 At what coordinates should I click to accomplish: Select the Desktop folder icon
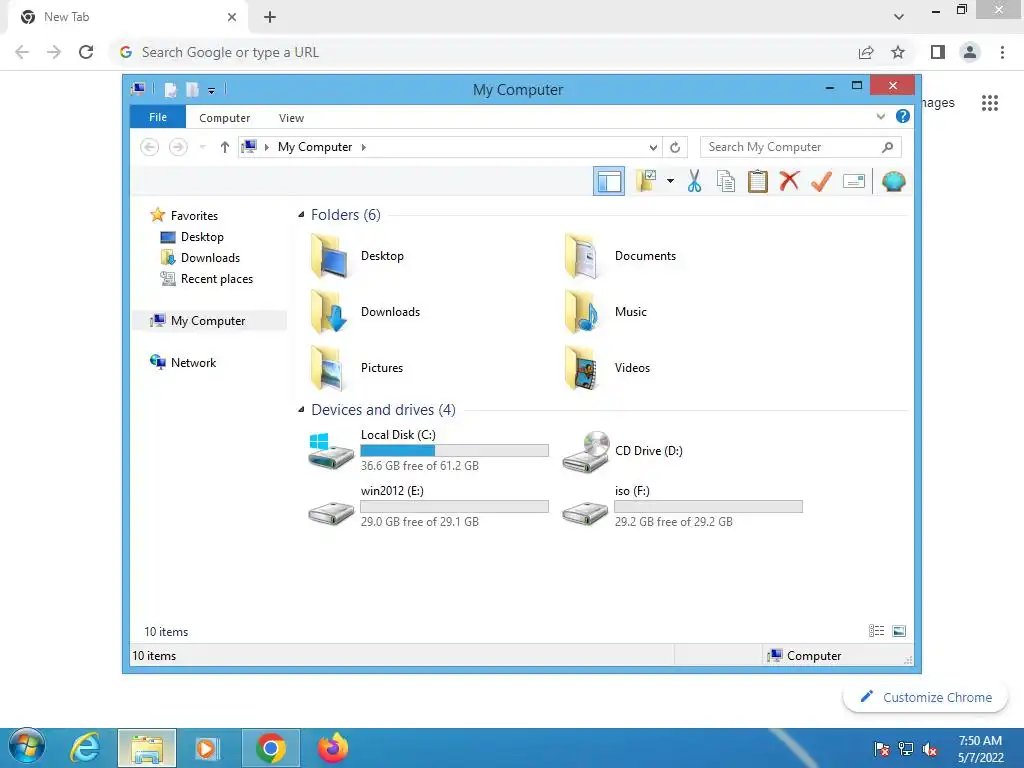[330, 256]
